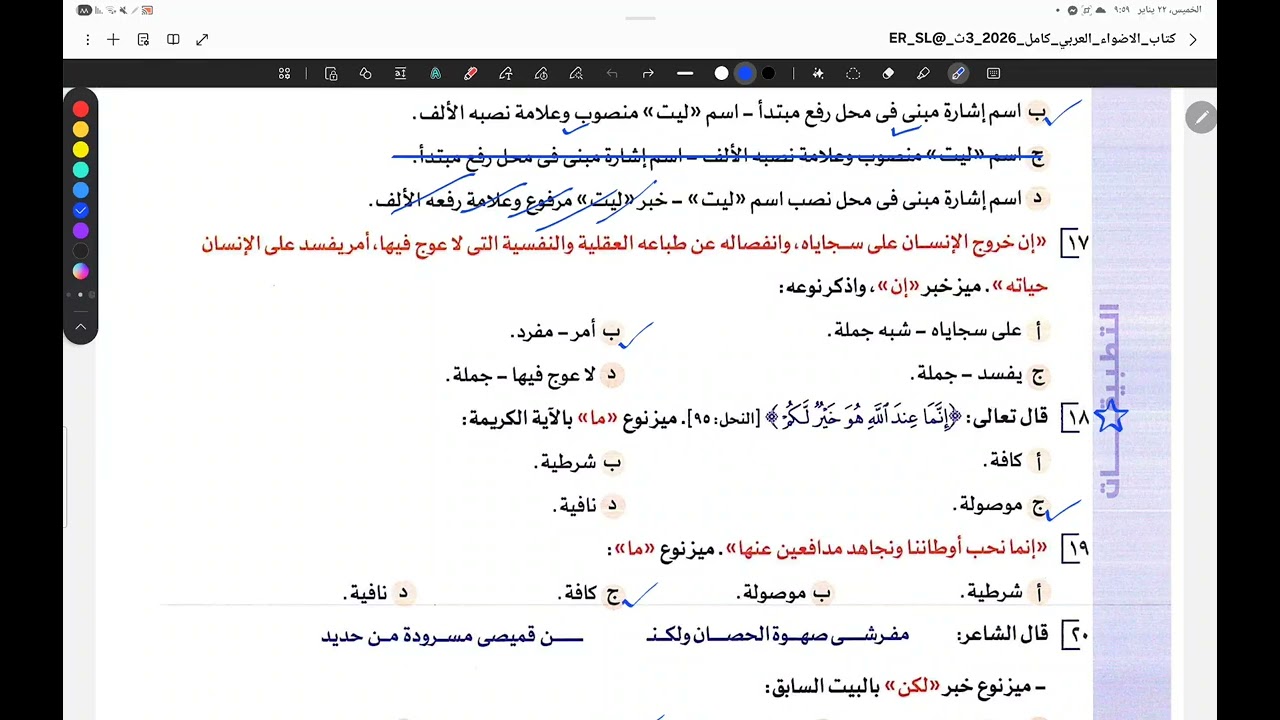The image size is (1280, 720).
Task: Open the three-dot more options menu
Action: [x=88, y=40]
